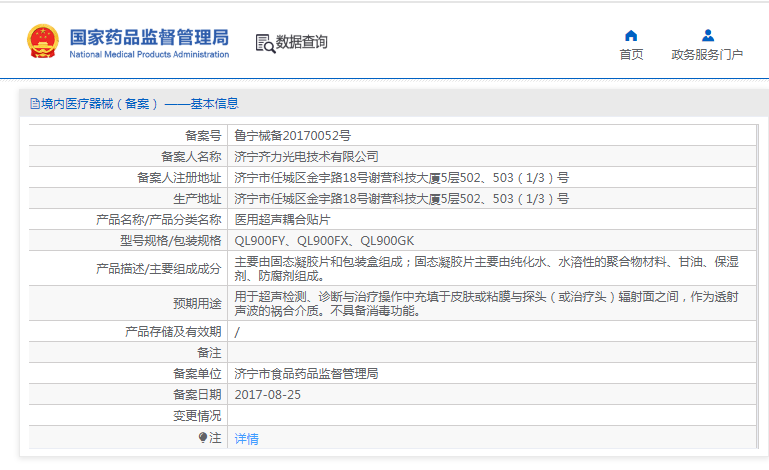
Task: Click the 备案人名称 row label
Action: click(x=191, y=157)
